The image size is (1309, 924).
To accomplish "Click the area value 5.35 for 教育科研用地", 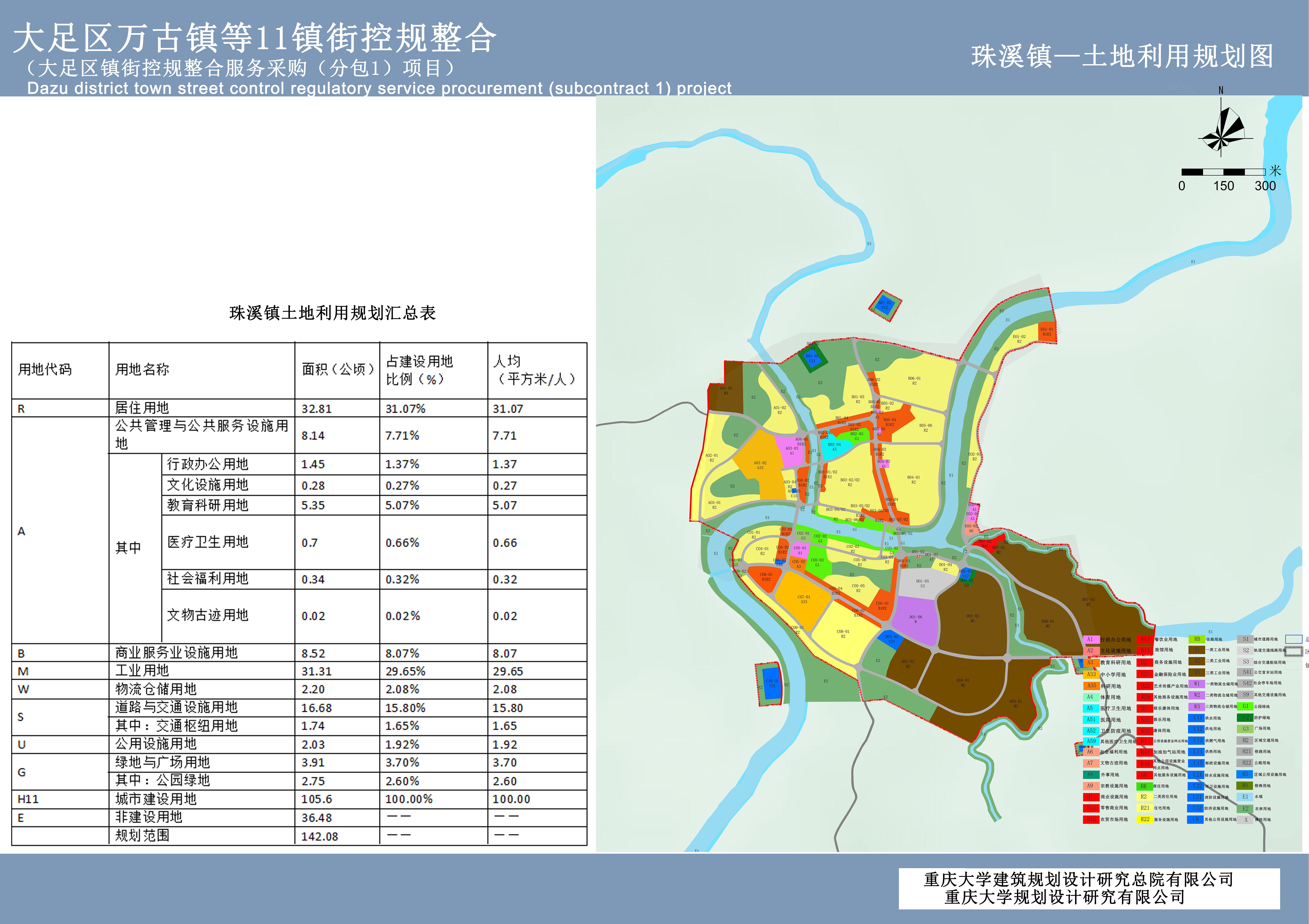I will coord(313,505).
